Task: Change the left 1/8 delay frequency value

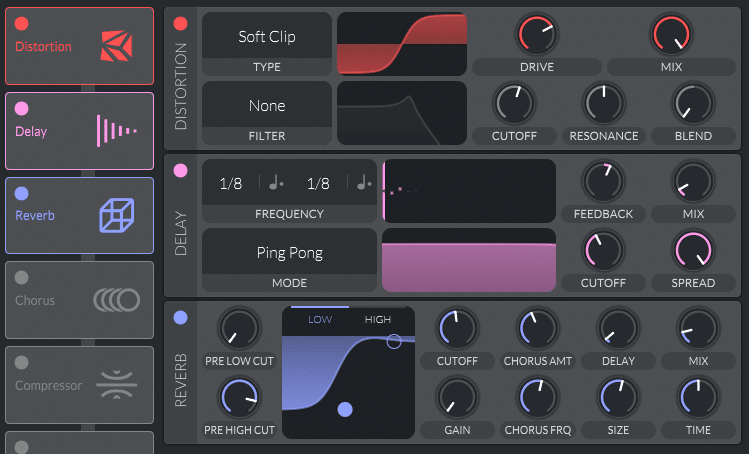Action: [x=231, y=183]
